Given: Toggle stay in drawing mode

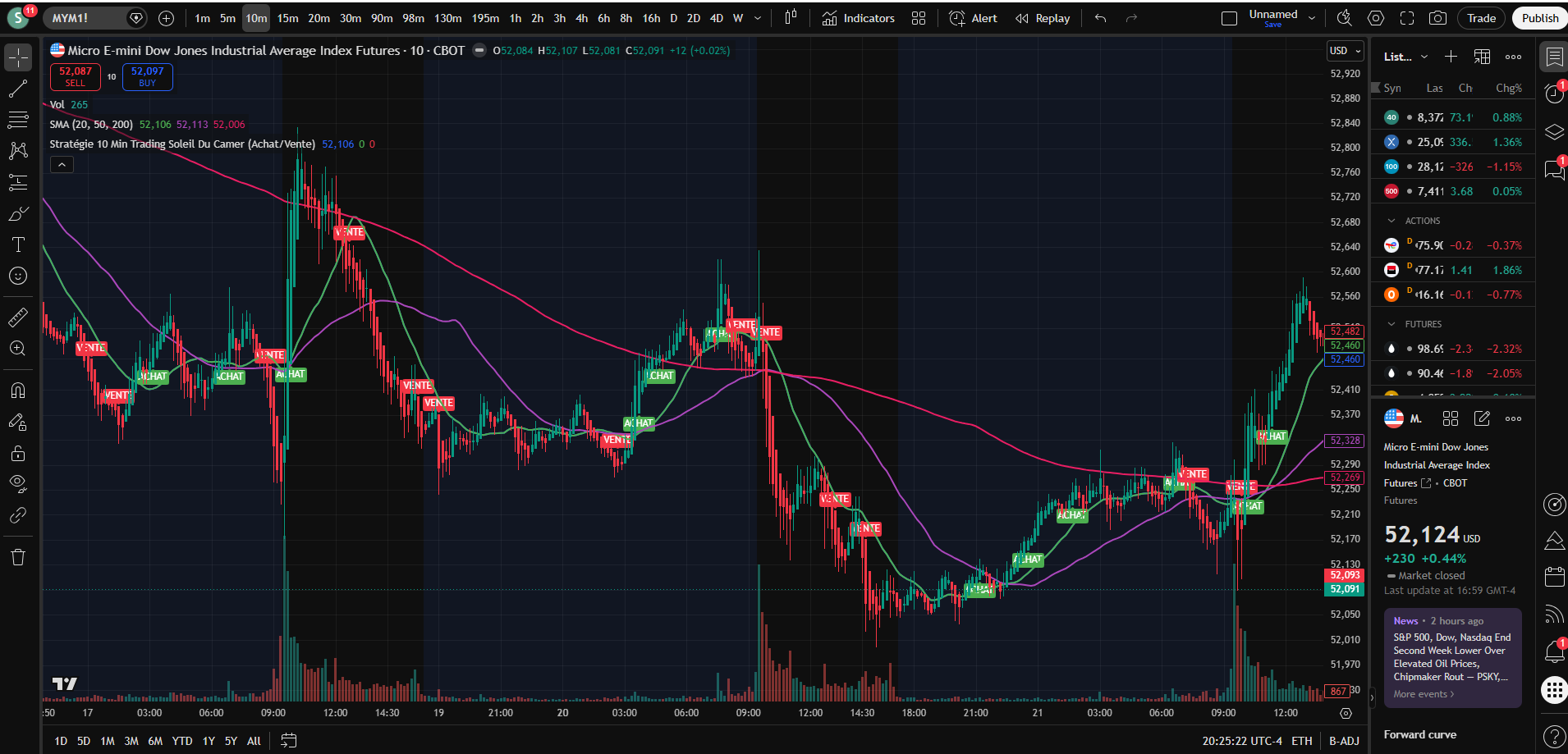Looking at the screenshot, I should (18, 422).
